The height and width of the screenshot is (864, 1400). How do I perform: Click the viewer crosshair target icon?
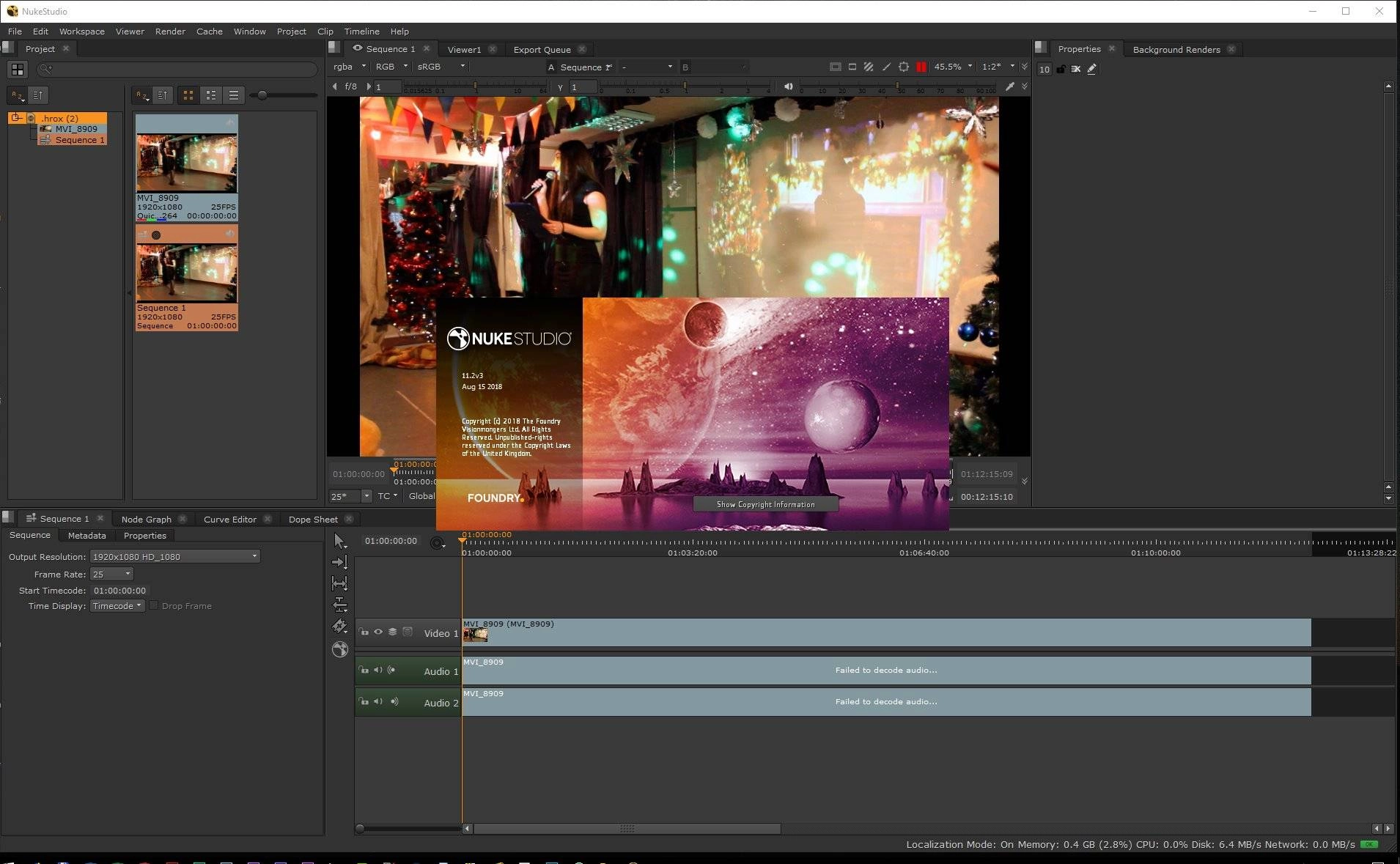(904, 67)
